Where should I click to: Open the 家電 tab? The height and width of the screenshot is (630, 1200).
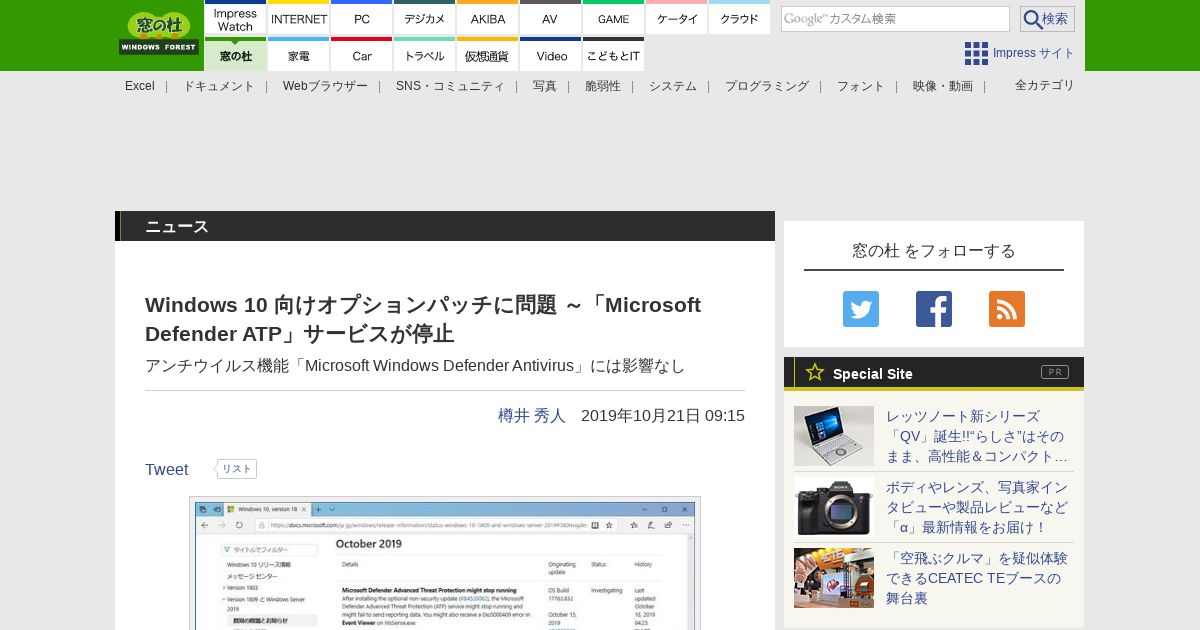point(299,55)
